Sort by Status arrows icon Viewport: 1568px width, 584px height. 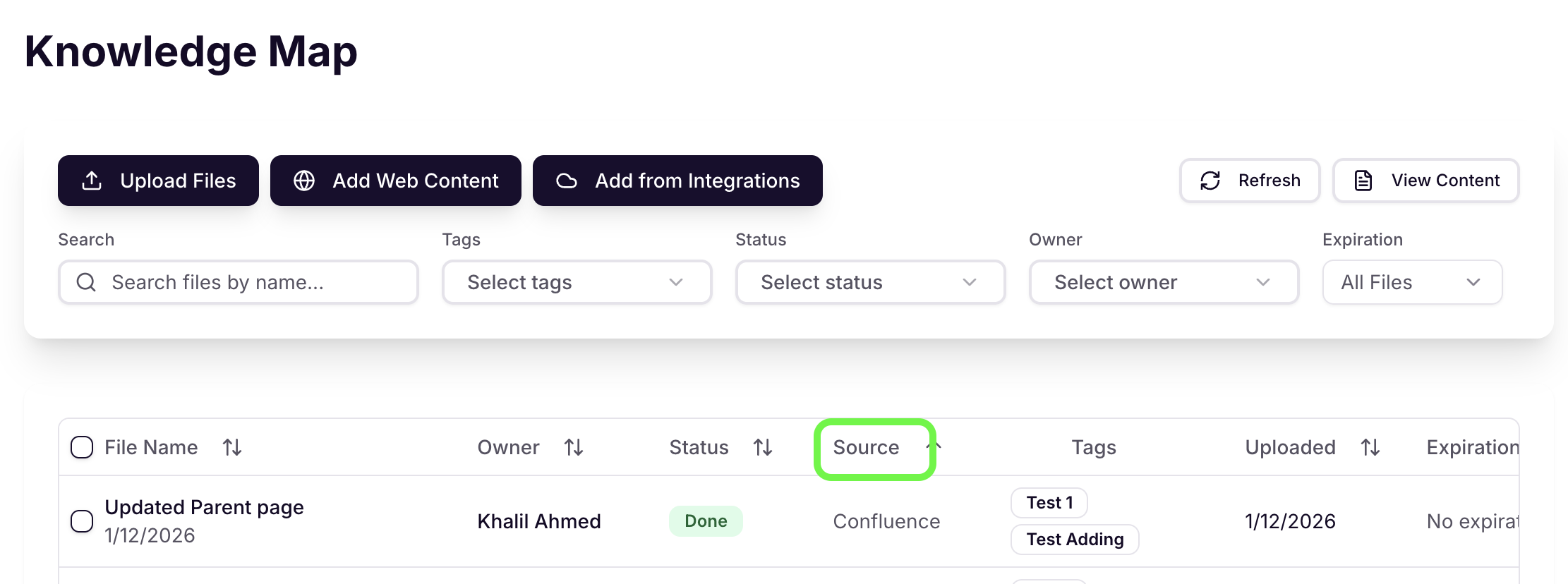[763, 447]
